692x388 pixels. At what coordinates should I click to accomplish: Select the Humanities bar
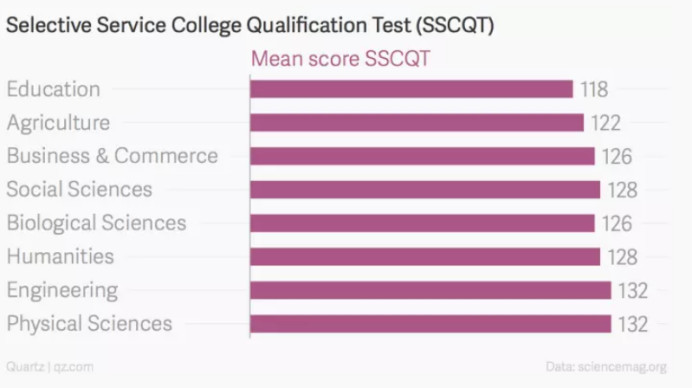[x=425, y=257]
